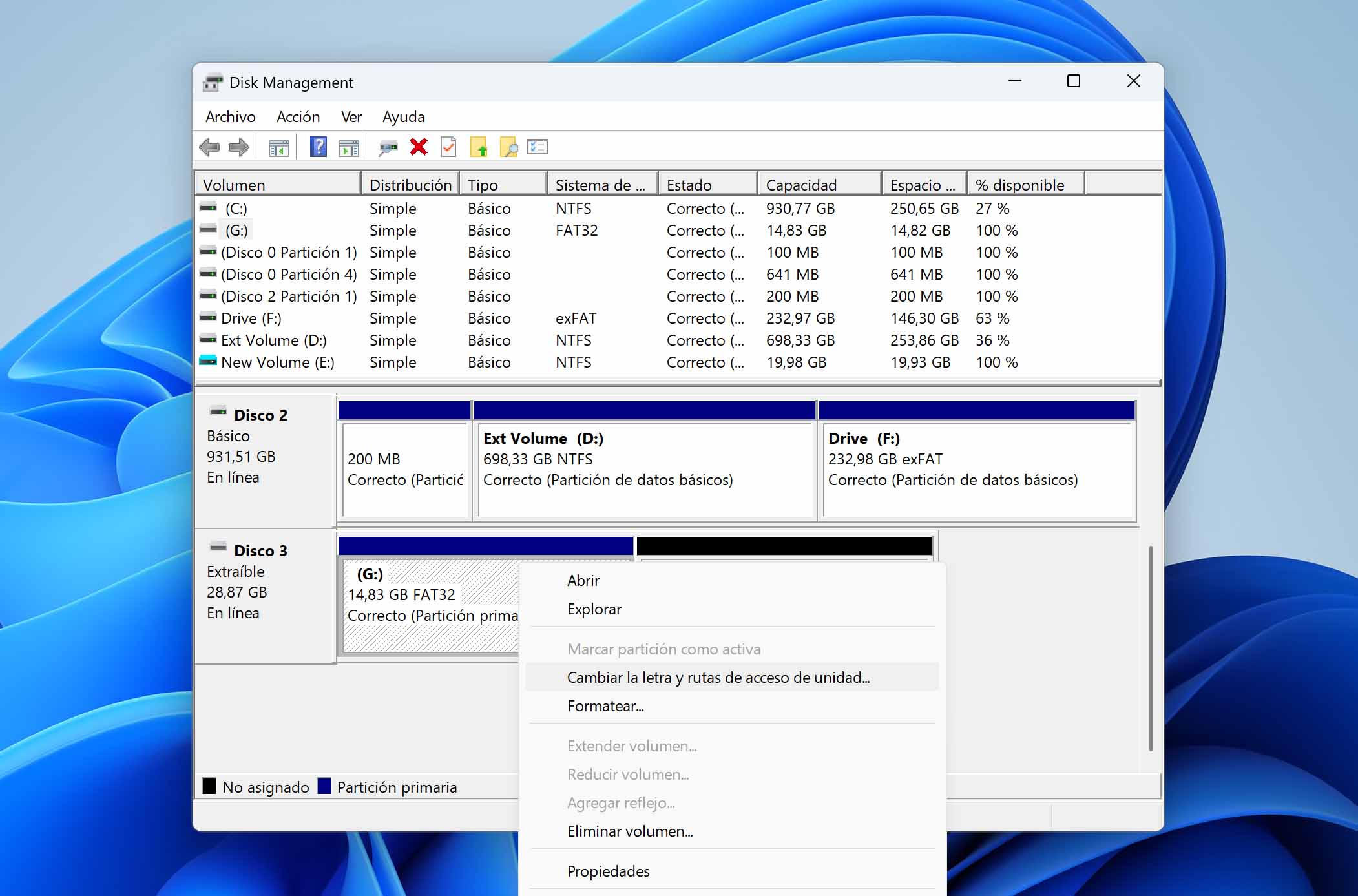The image size is (1358, 896).
Task: Sort by the Volumen column header
Action: [x=278, y=185]
